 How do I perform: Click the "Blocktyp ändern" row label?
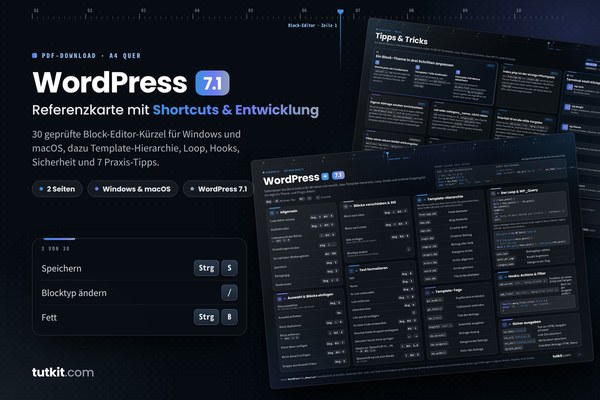click(x=74, y=293)
